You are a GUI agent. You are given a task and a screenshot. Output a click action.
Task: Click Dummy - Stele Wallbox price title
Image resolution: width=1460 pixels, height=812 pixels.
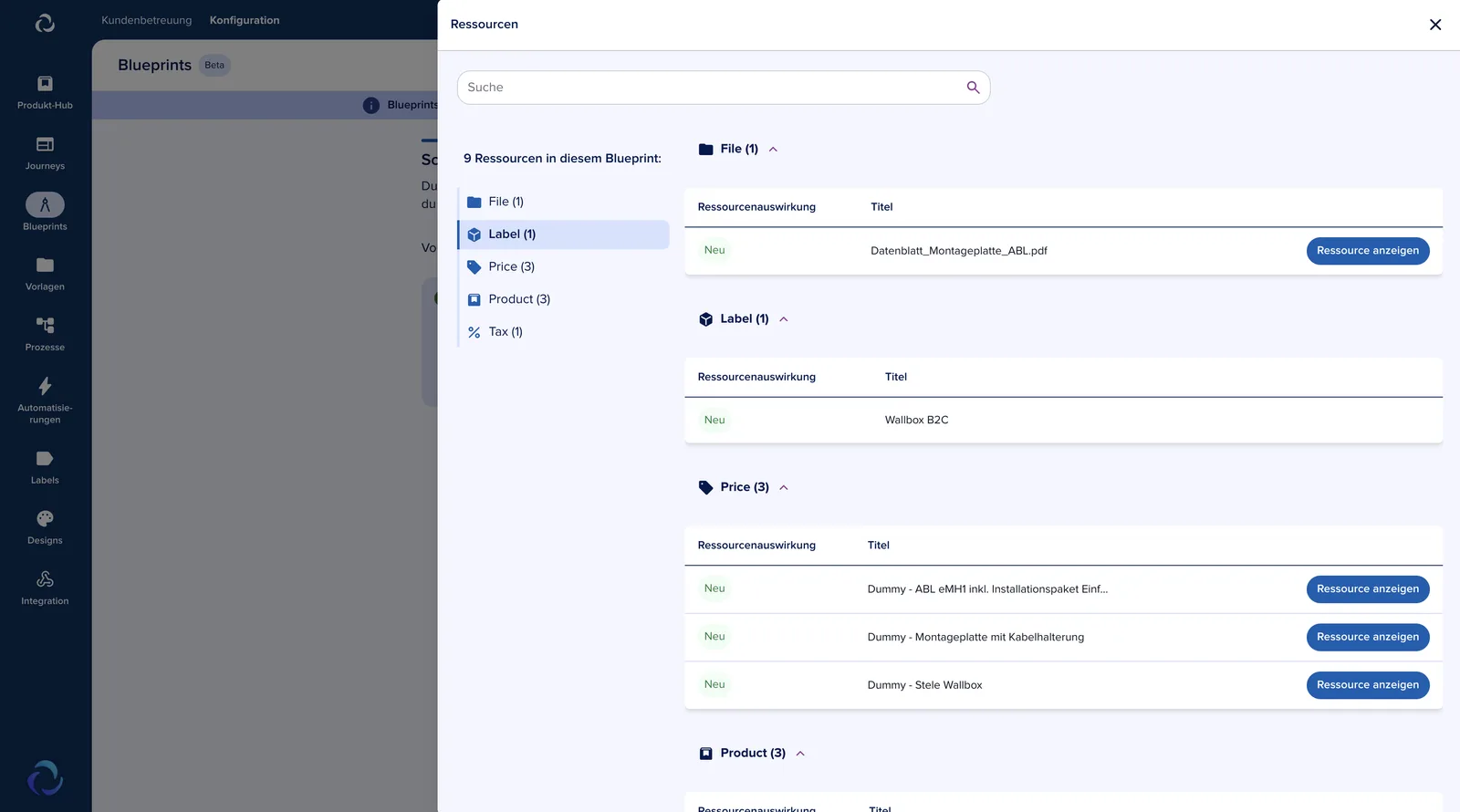924,685
